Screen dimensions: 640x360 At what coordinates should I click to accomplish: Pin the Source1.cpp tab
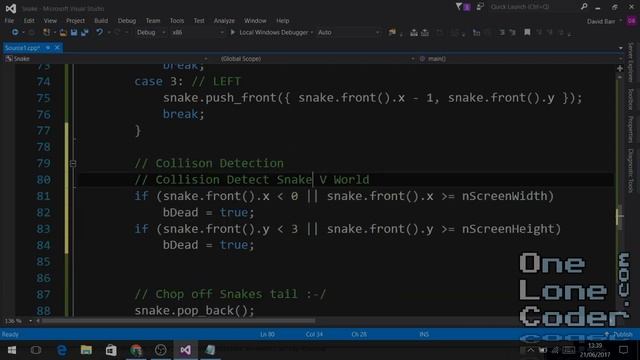pyautogui.click(x=48, y=48)
